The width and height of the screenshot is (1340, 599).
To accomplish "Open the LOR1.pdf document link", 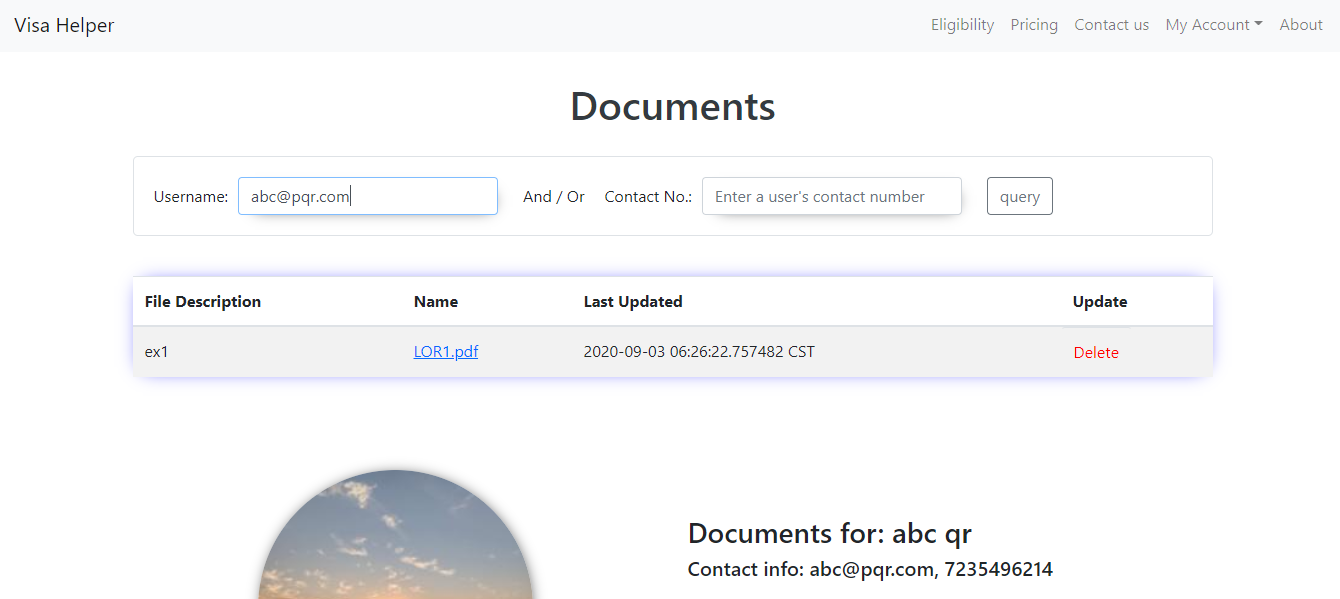I will coord(446,352).
